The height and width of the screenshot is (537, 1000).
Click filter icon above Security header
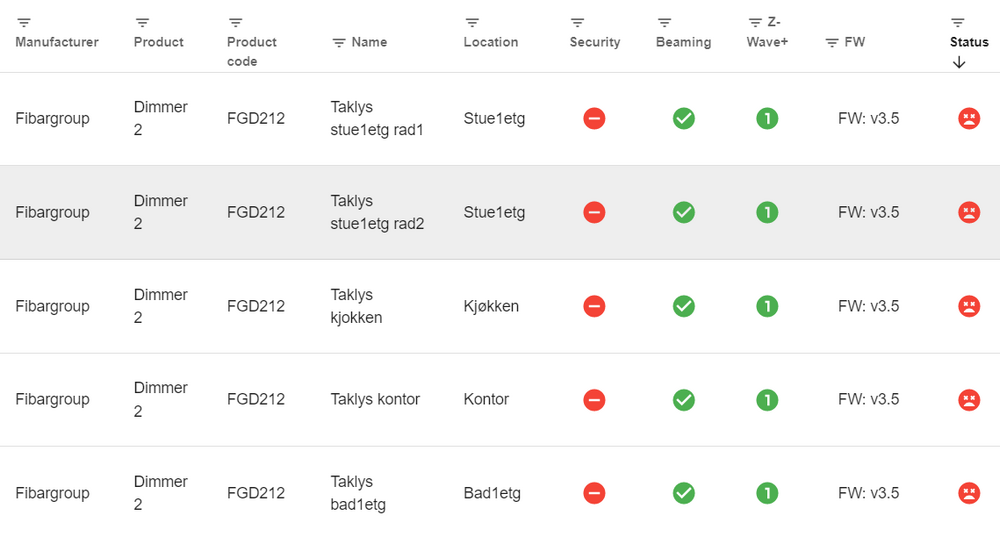(x=578, y=22)
